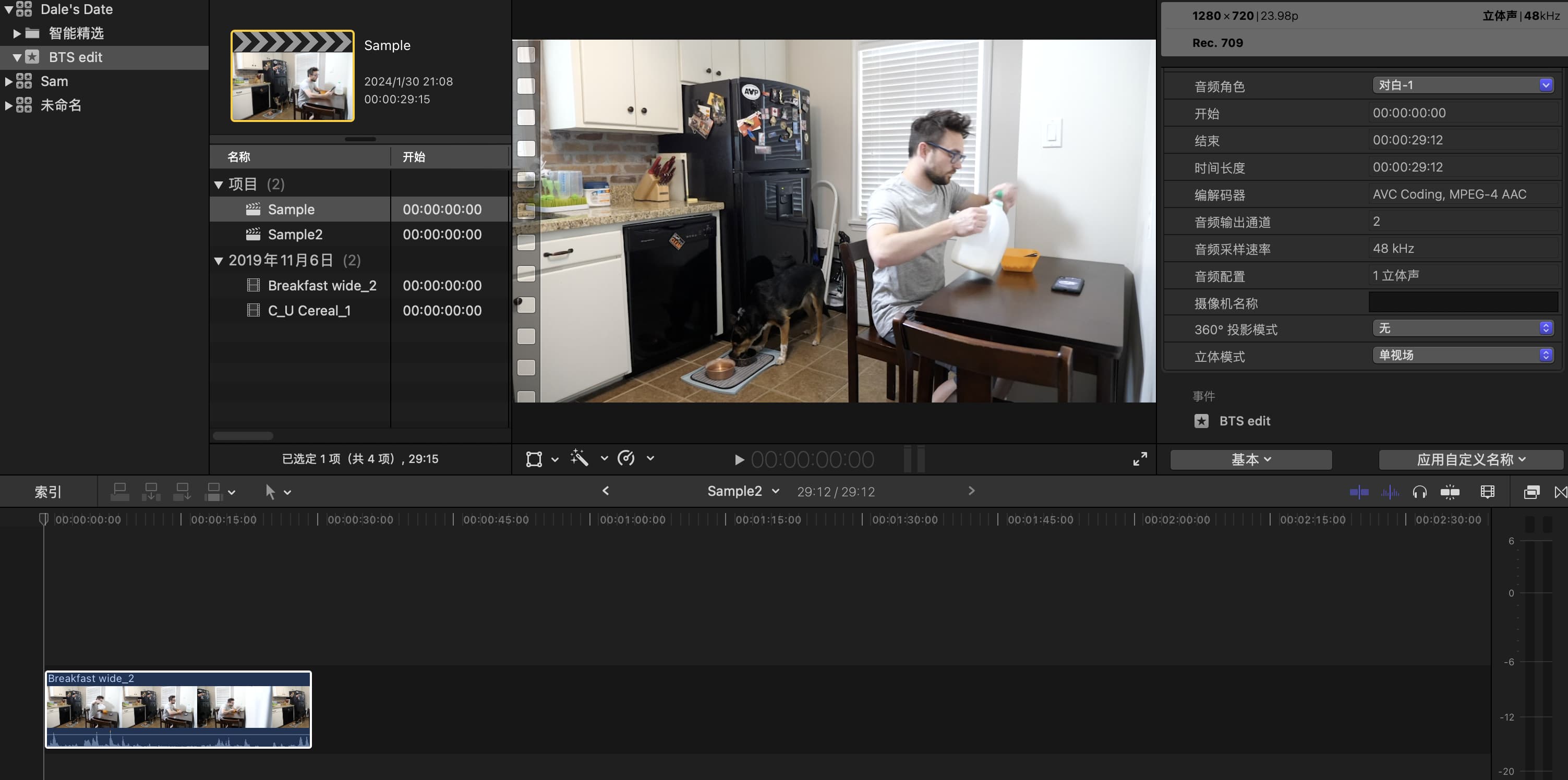
Task: Click the connect clip to primary storyline icon
Action: point(119,492)
